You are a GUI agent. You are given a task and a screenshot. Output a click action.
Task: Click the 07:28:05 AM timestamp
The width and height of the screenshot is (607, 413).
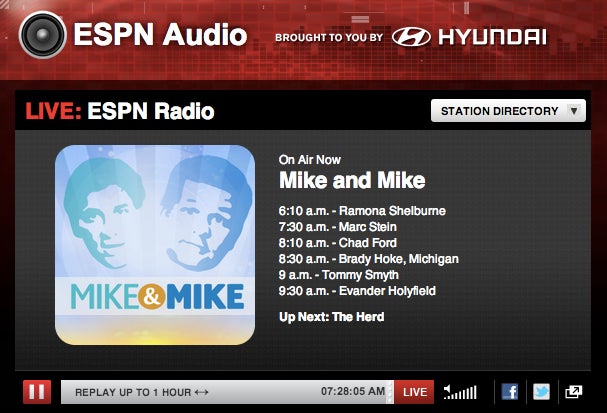pos(353,391)
